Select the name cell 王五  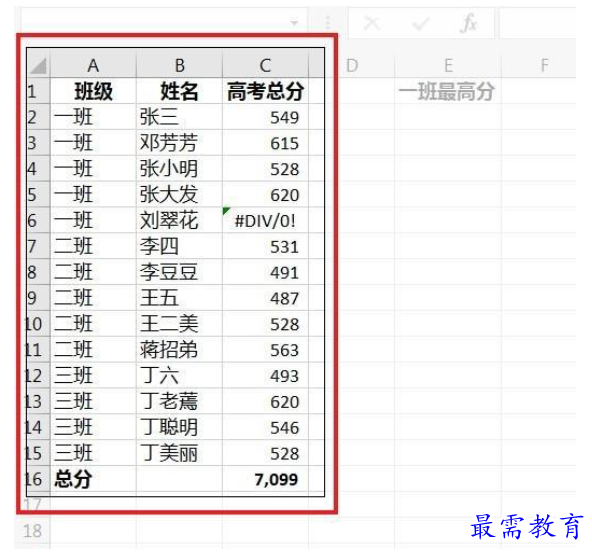pos(179,298)
